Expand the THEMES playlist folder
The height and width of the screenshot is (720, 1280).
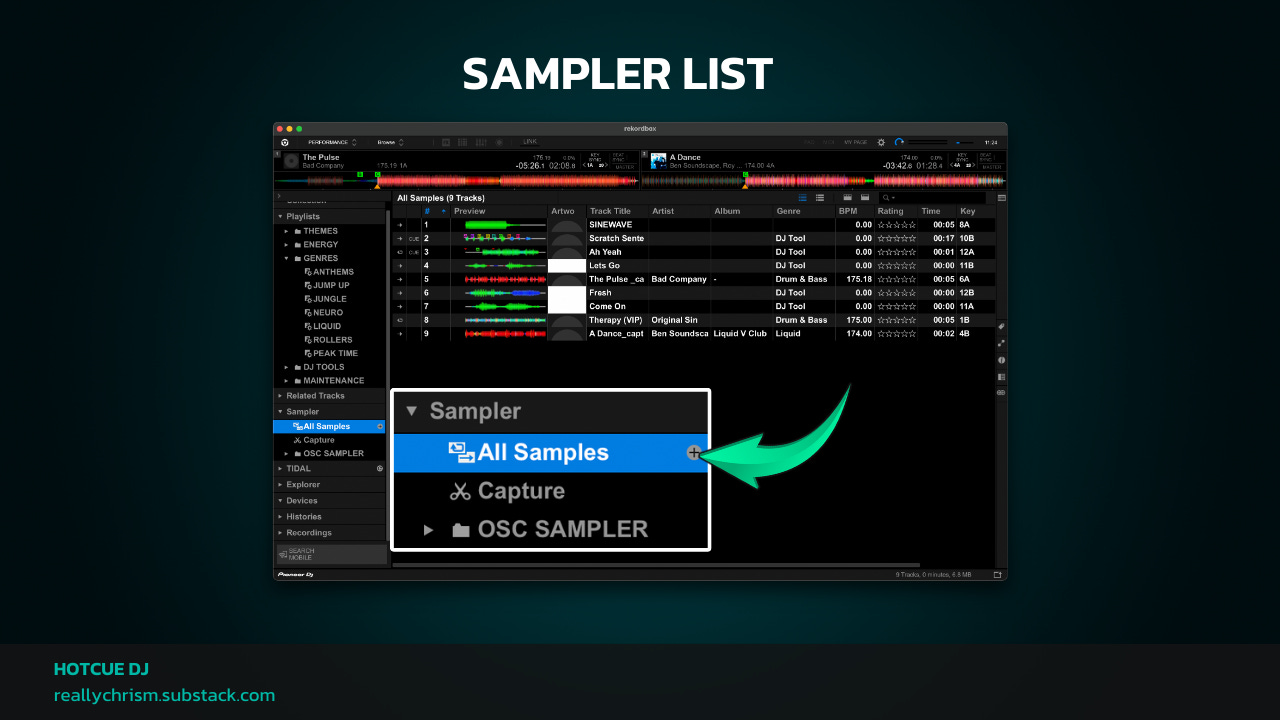[x=286, y=231]
